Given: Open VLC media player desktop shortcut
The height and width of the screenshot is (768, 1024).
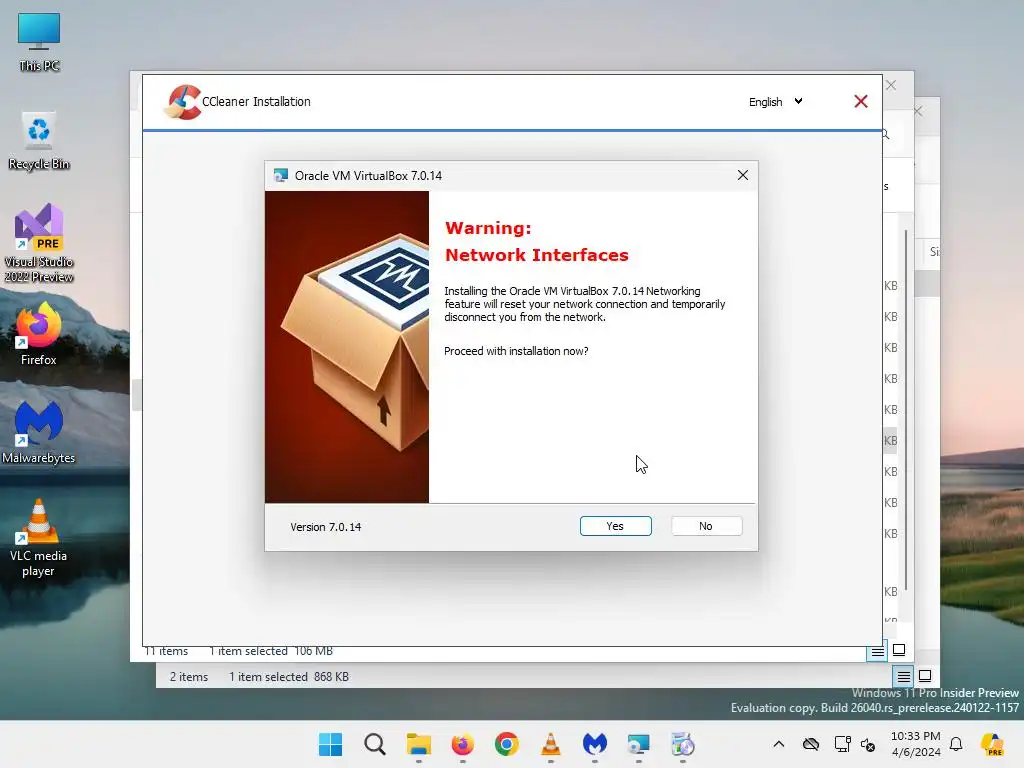Looking at the screenshot, I should [39, 538].
